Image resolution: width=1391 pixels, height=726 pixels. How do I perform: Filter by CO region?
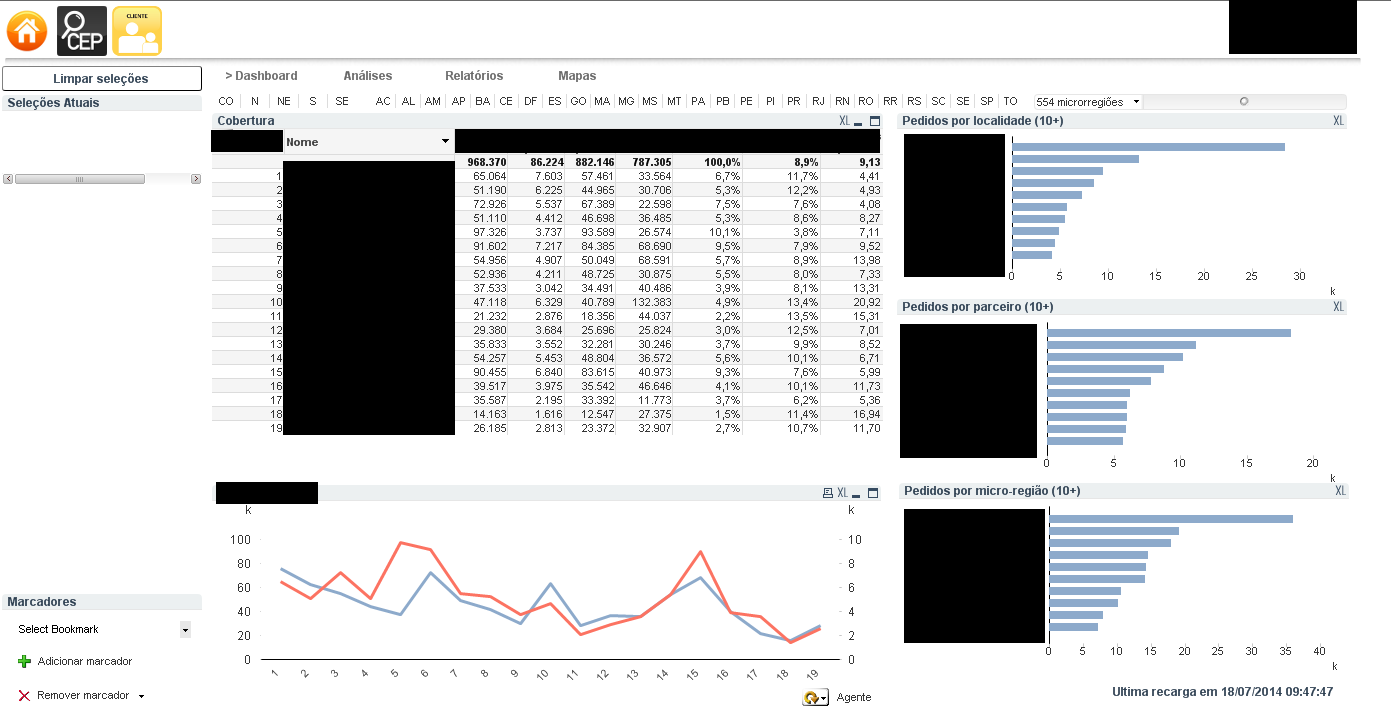pos(226,102)
